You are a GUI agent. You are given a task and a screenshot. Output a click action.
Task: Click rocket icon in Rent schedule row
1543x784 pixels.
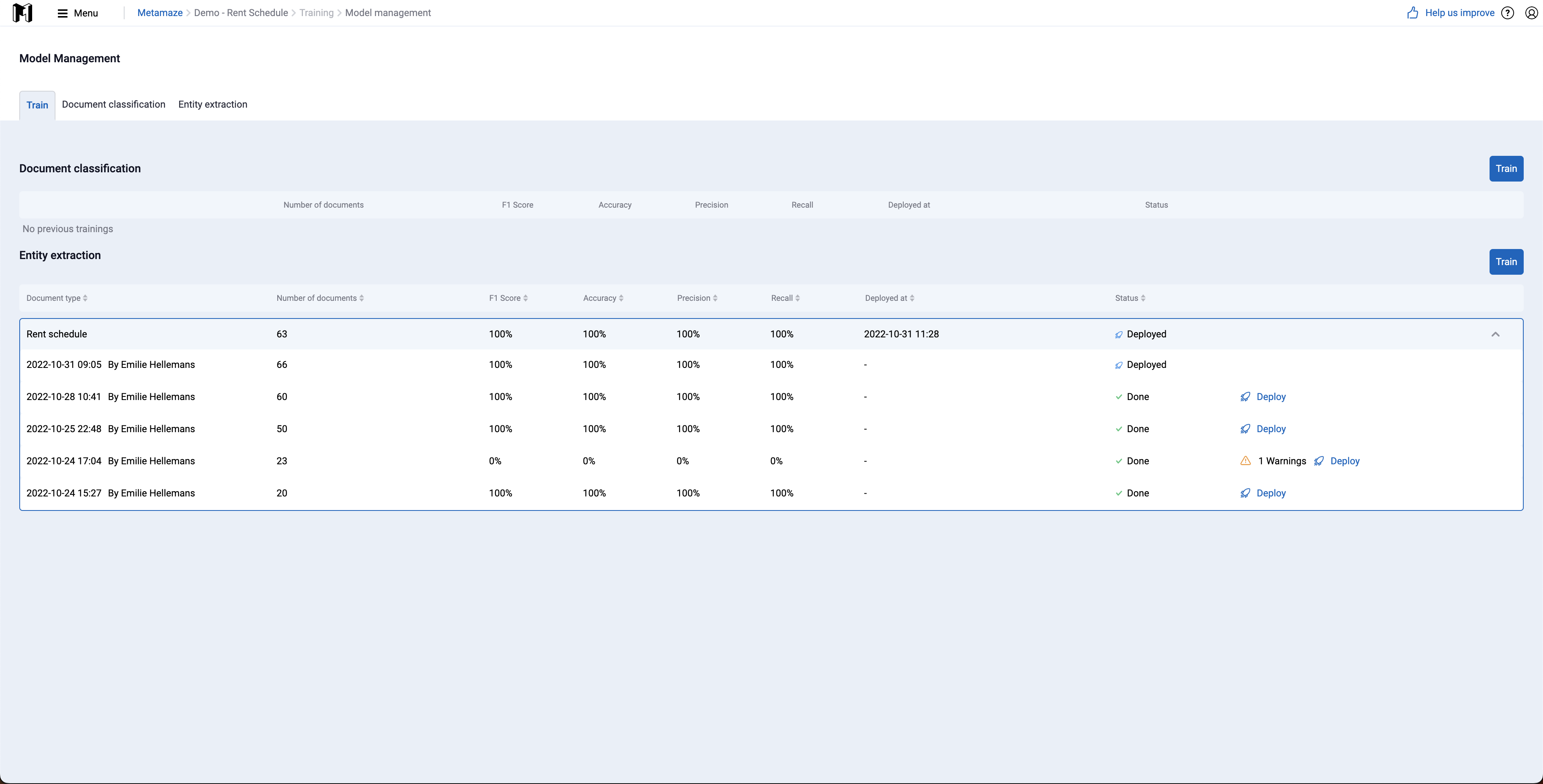pyautogui.click(x=1118, y=335)
